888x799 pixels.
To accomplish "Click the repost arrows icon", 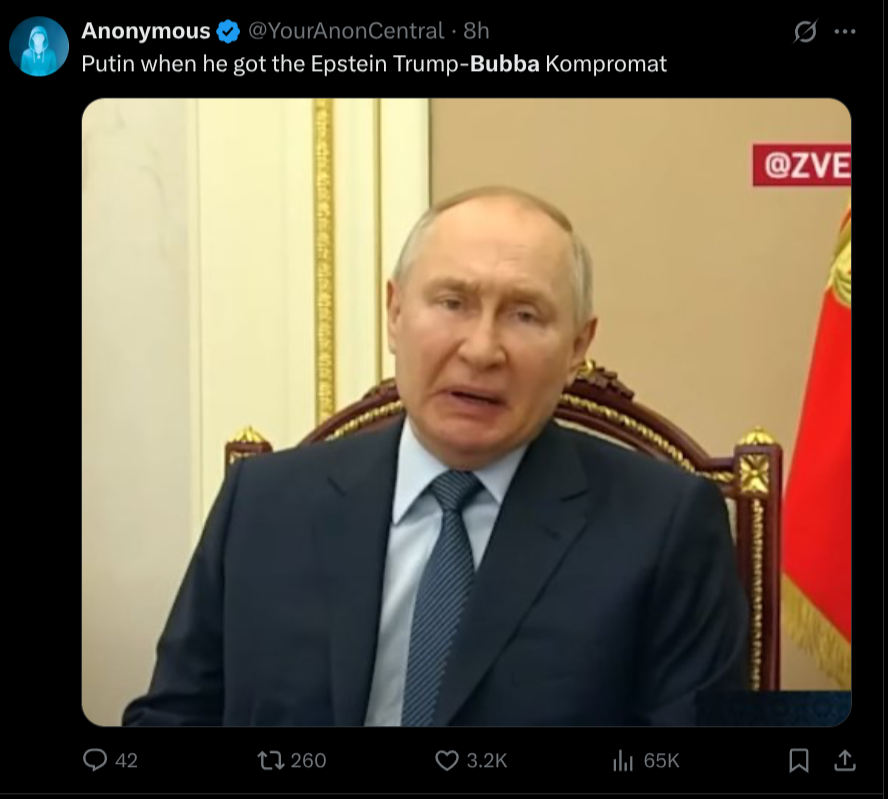I will 271,760.
